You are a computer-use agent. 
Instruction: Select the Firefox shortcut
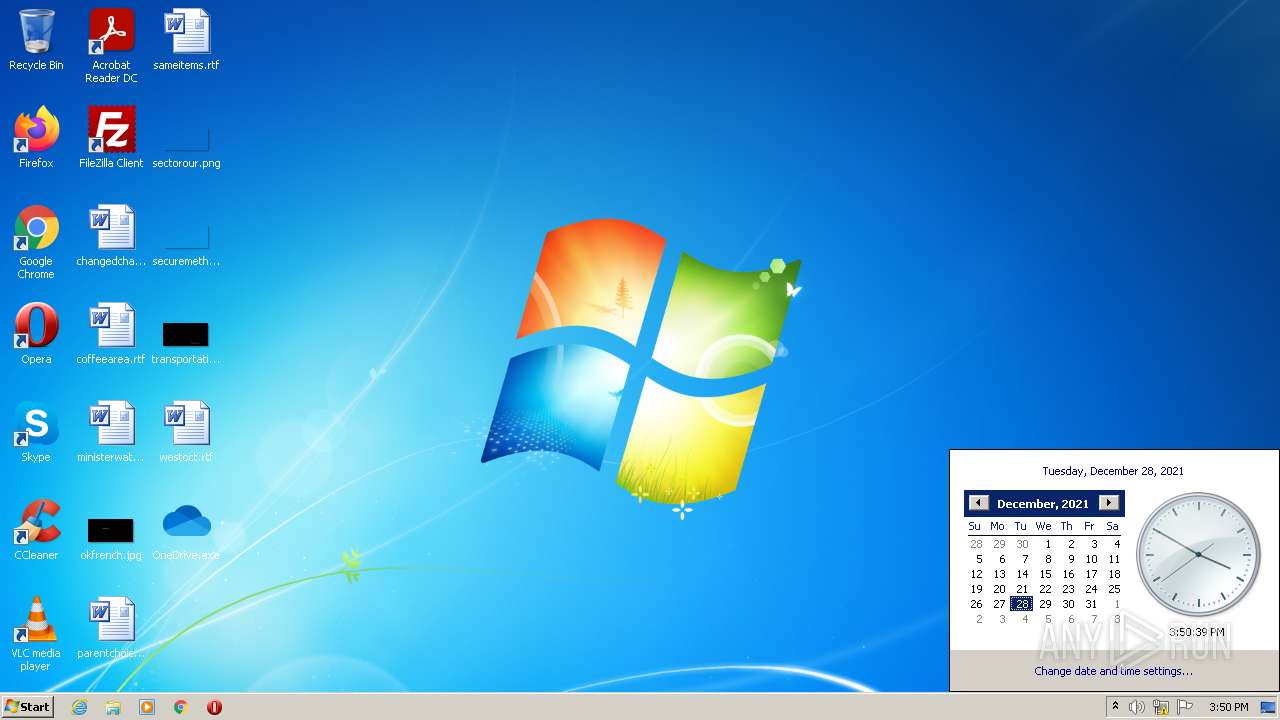coord(36,139)
